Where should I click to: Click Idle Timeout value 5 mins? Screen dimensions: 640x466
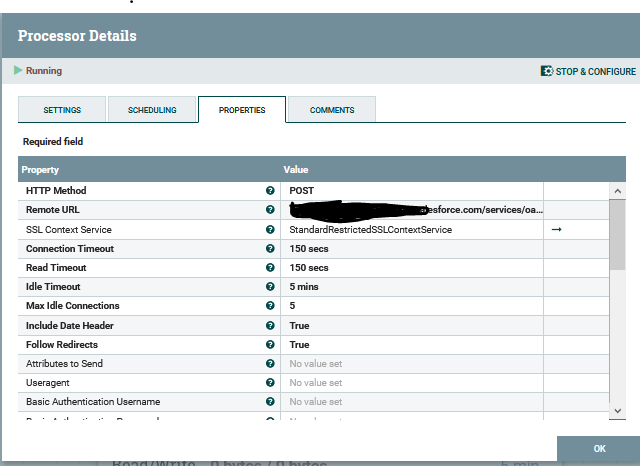304,286
